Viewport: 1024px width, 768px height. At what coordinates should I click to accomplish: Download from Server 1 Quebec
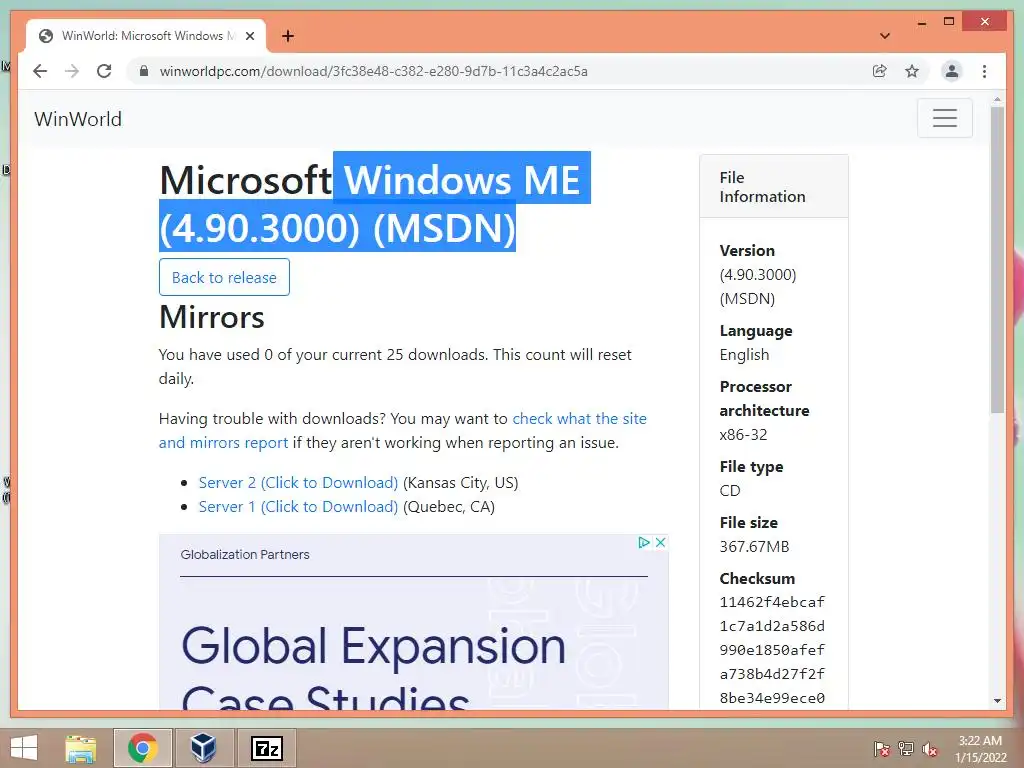[298, 507]
